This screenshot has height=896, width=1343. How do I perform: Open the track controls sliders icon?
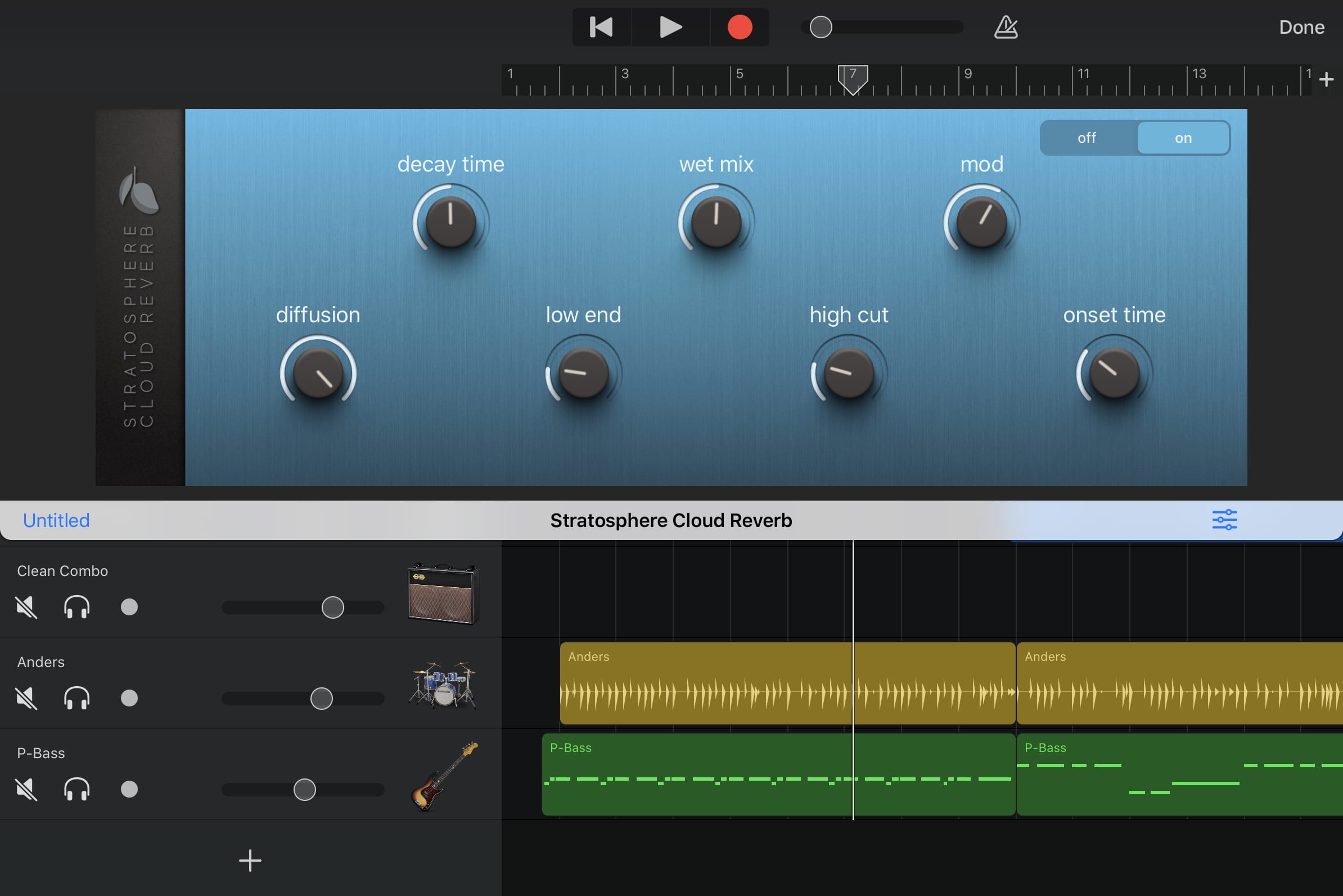coord(1225,520)
